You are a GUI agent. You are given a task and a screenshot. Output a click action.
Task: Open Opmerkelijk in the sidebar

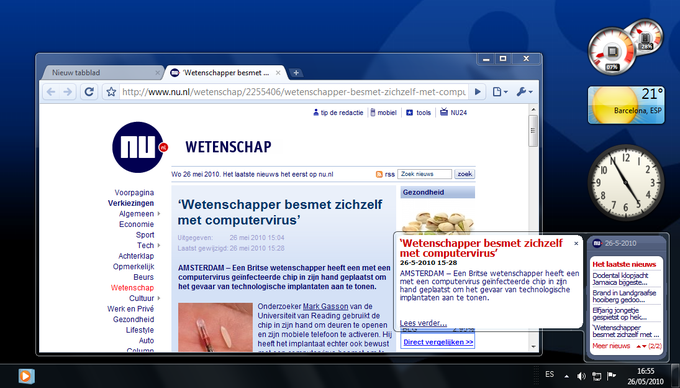(x=134, y=267)
